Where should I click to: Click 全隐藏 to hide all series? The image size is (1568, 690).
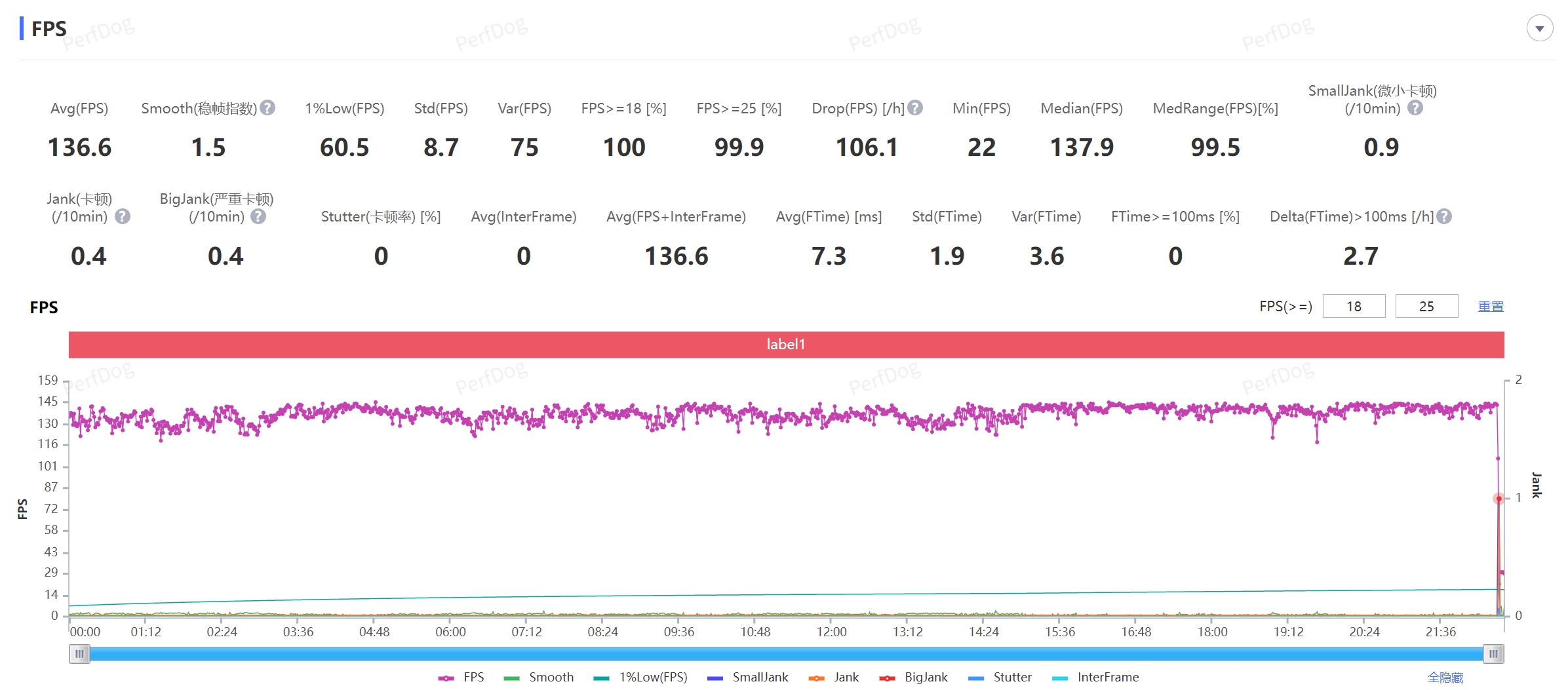pyautogui.click(x=1445, y=678)
